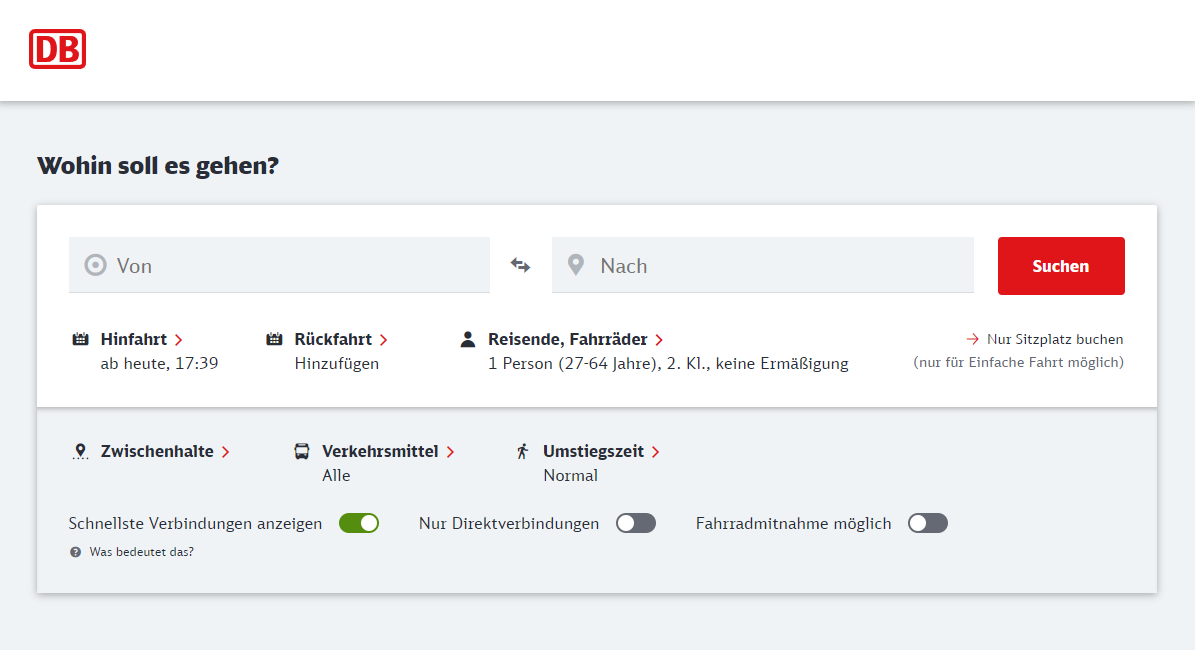Click the Reisende person icon

click(468, 339)
